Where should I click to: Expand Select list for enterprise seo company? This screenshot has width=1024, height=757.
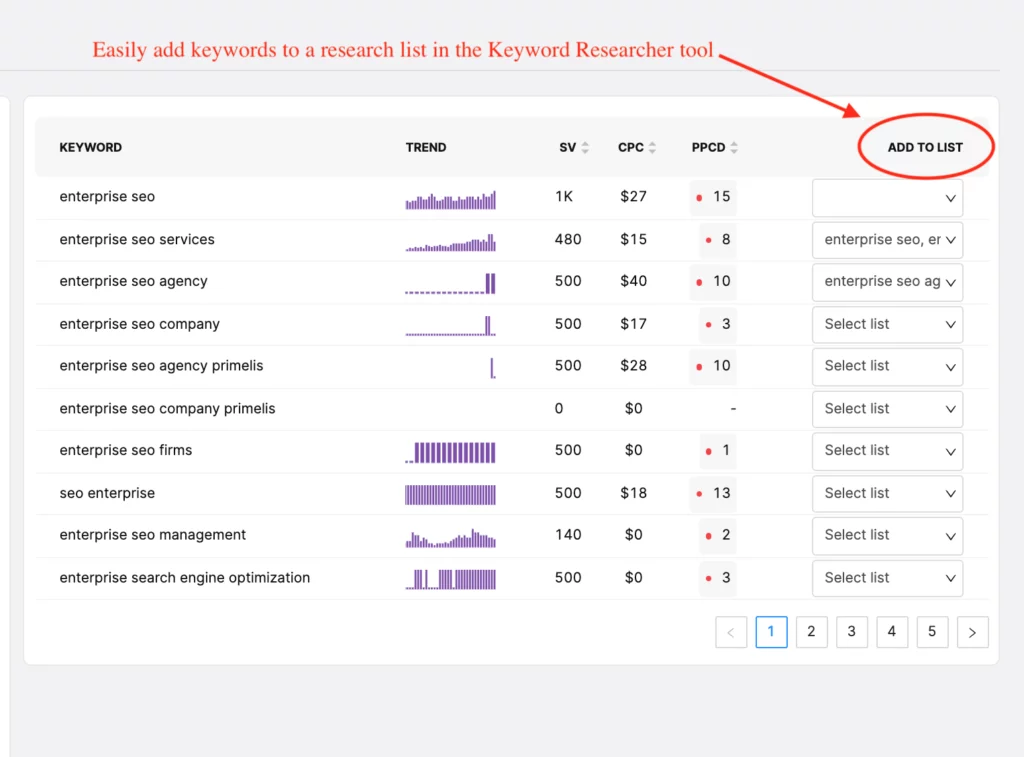tap(887, 324)
